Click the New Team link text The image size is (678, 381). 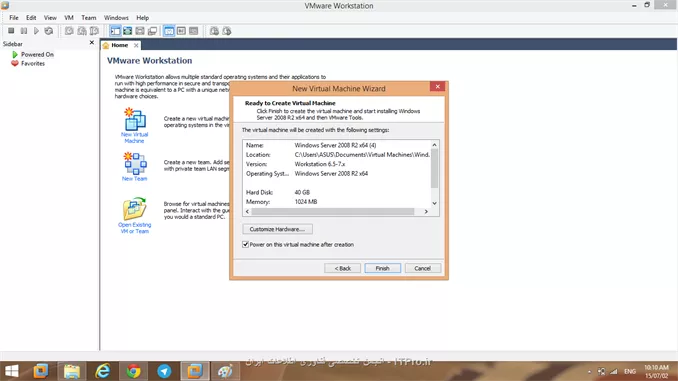pyautogui.click(x=134, y=179)
